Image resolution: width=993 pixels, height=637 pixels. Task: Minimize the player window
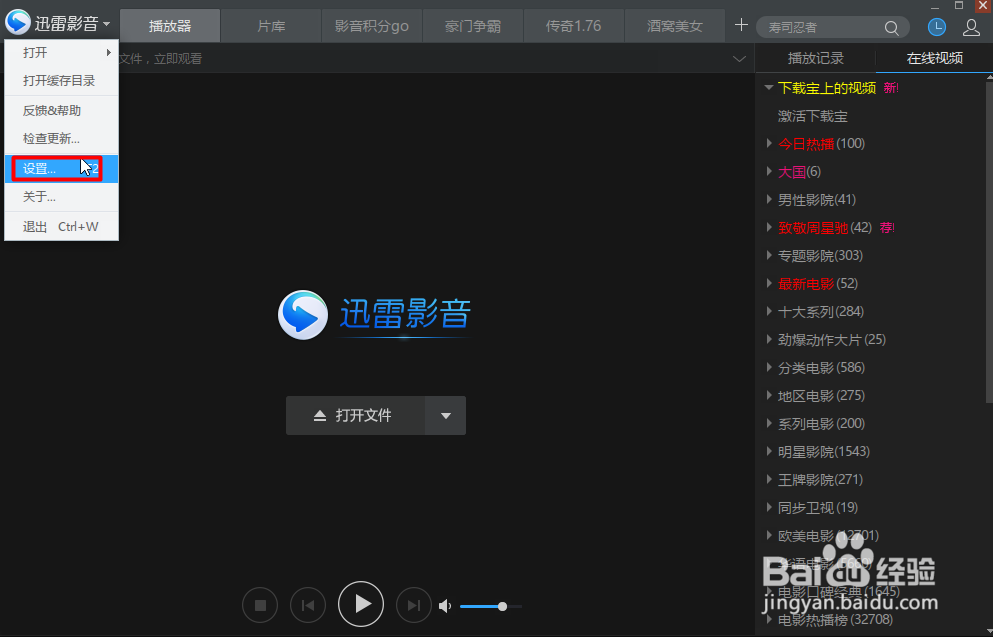pos(935,6)
